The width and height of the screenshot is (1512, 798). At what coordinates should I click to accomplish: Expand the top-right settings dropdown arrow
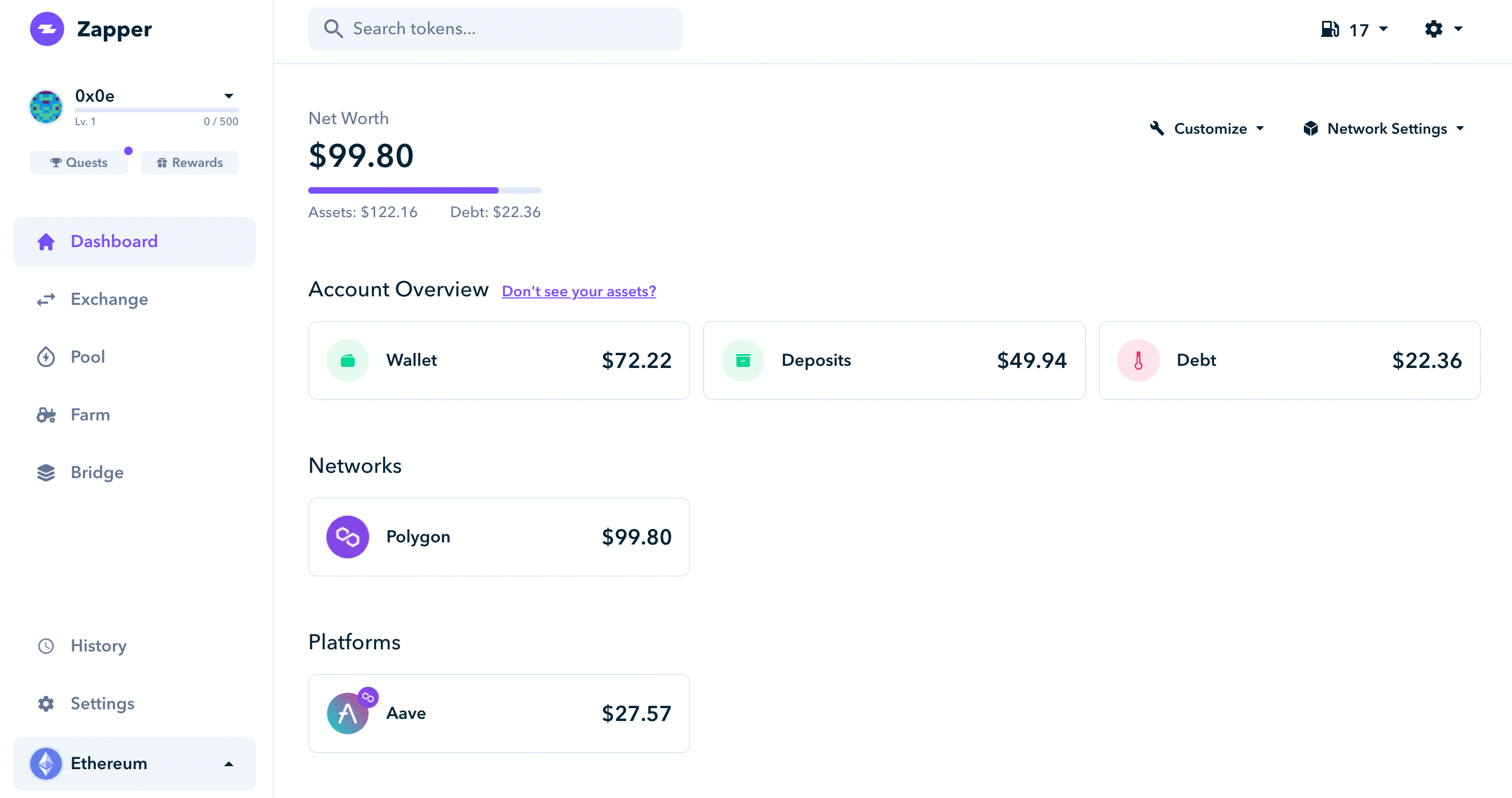[1458, 29]
